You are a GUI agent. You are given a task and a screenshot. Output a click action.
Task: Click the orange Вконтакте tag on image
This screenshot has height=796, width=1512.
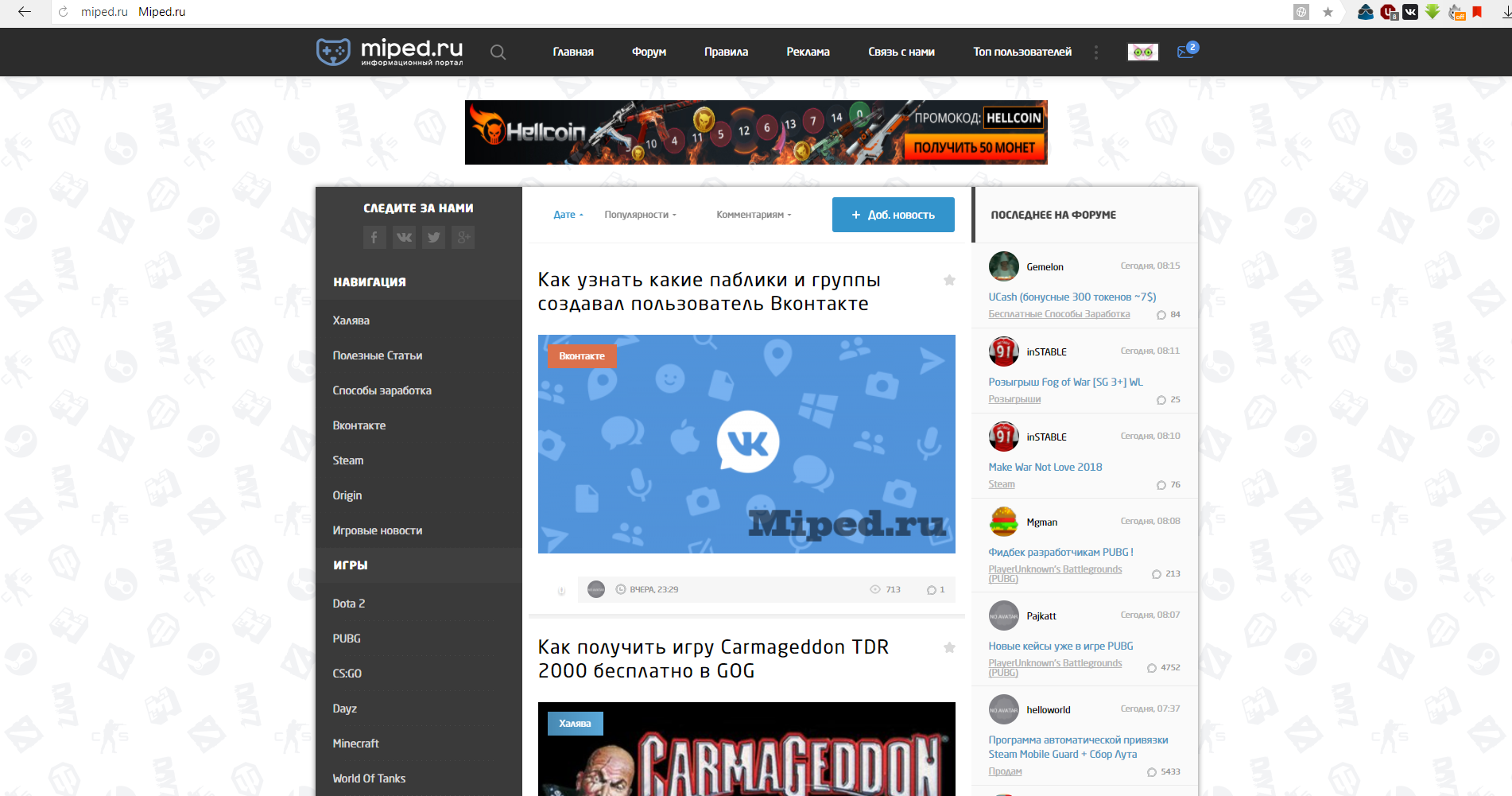pos(582,356)
